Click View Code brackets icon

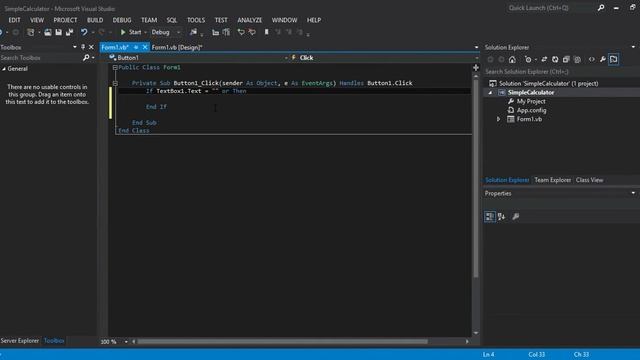[591, 60]
